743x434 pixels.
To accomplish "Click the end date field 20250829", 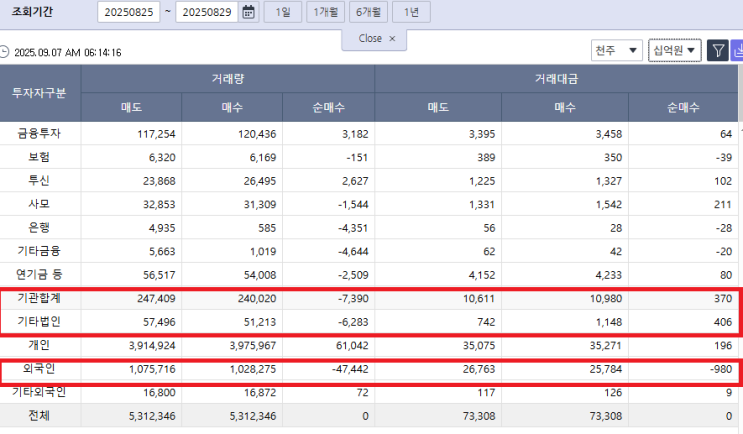I will click(207, 12).
